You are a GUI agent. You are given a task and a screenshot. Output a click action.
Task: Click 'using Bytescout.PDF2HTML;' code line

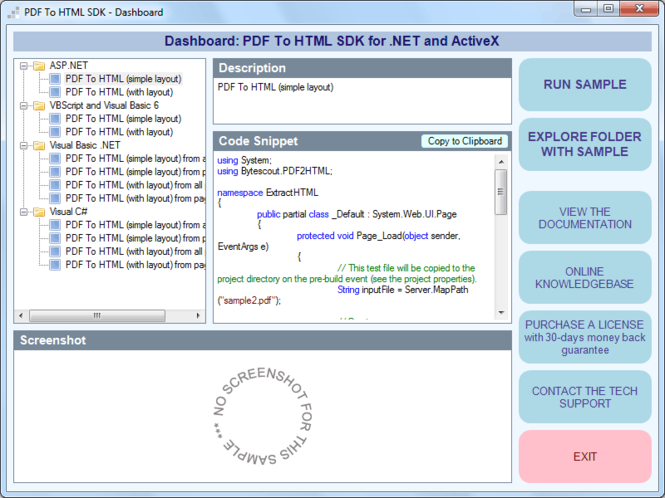(275, 171)
